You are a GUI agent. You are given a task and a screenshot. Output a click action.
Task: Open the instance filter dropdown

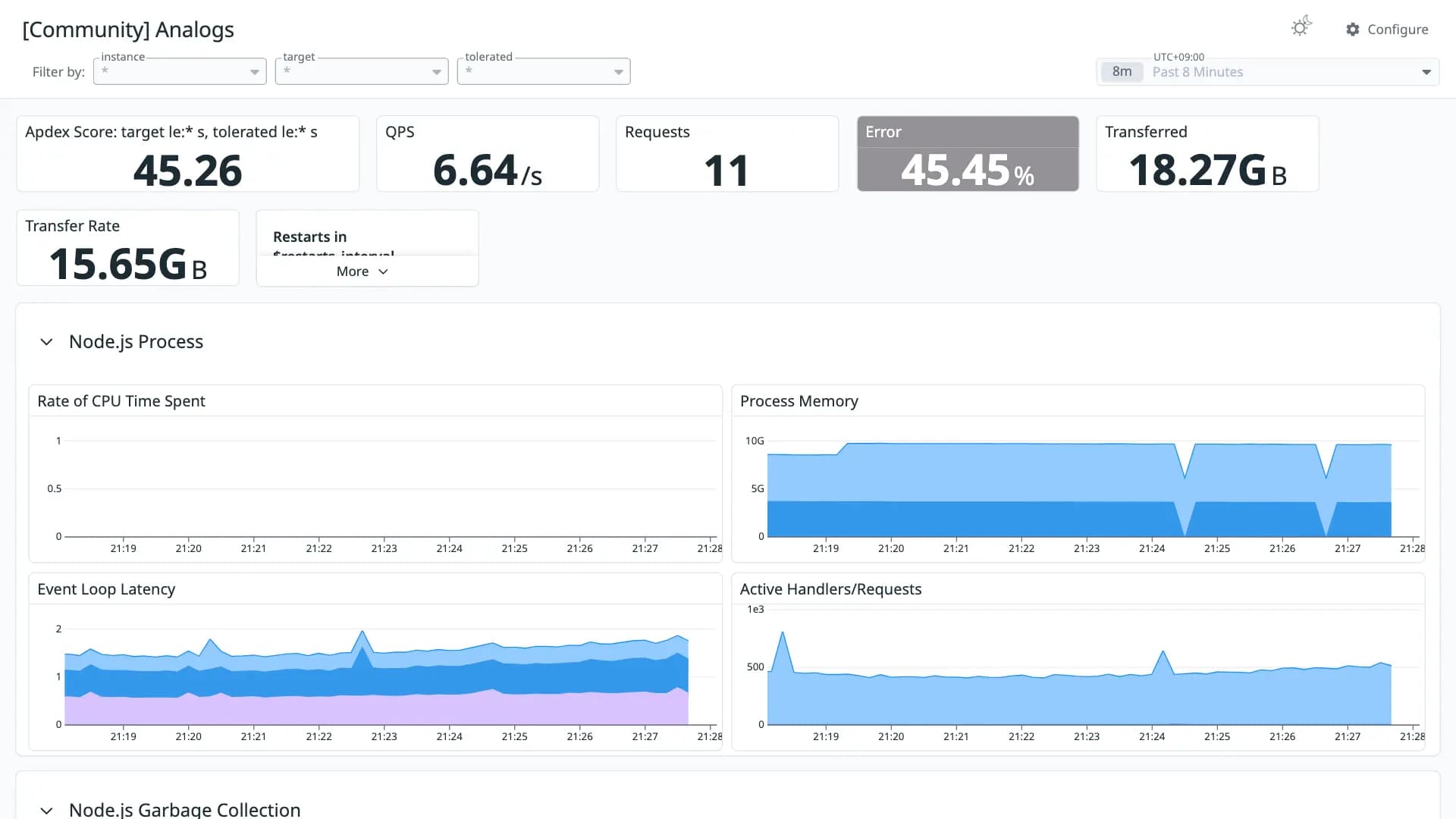click(x=180, y=71)
